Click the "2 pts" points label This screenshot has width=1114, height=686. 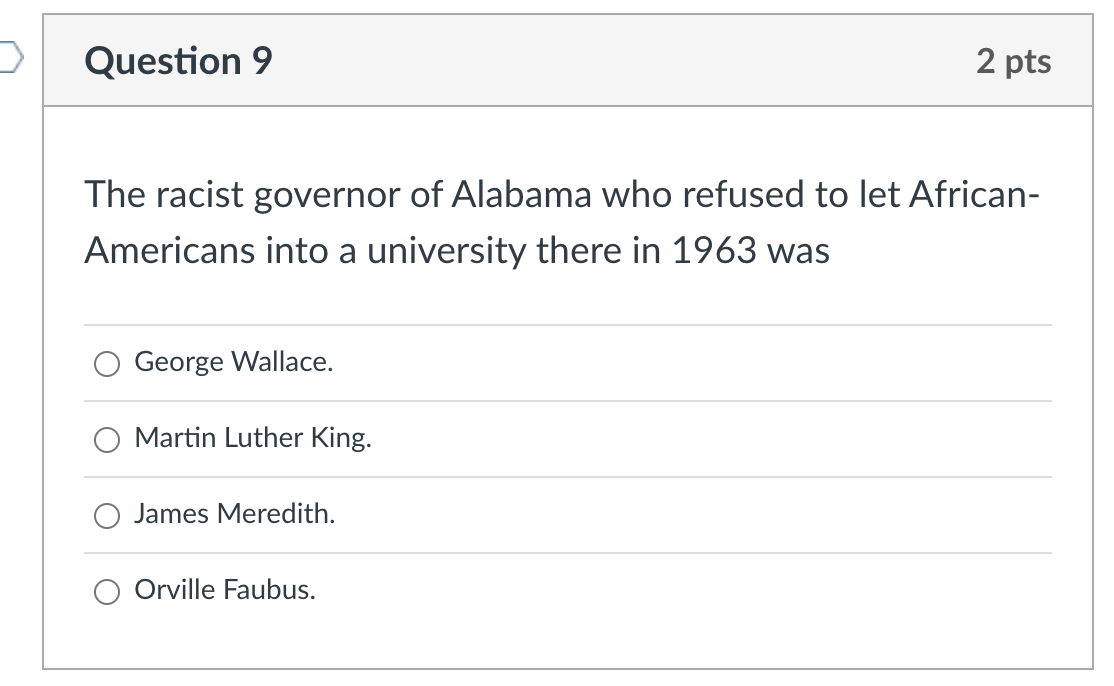tap(1013, 61)
